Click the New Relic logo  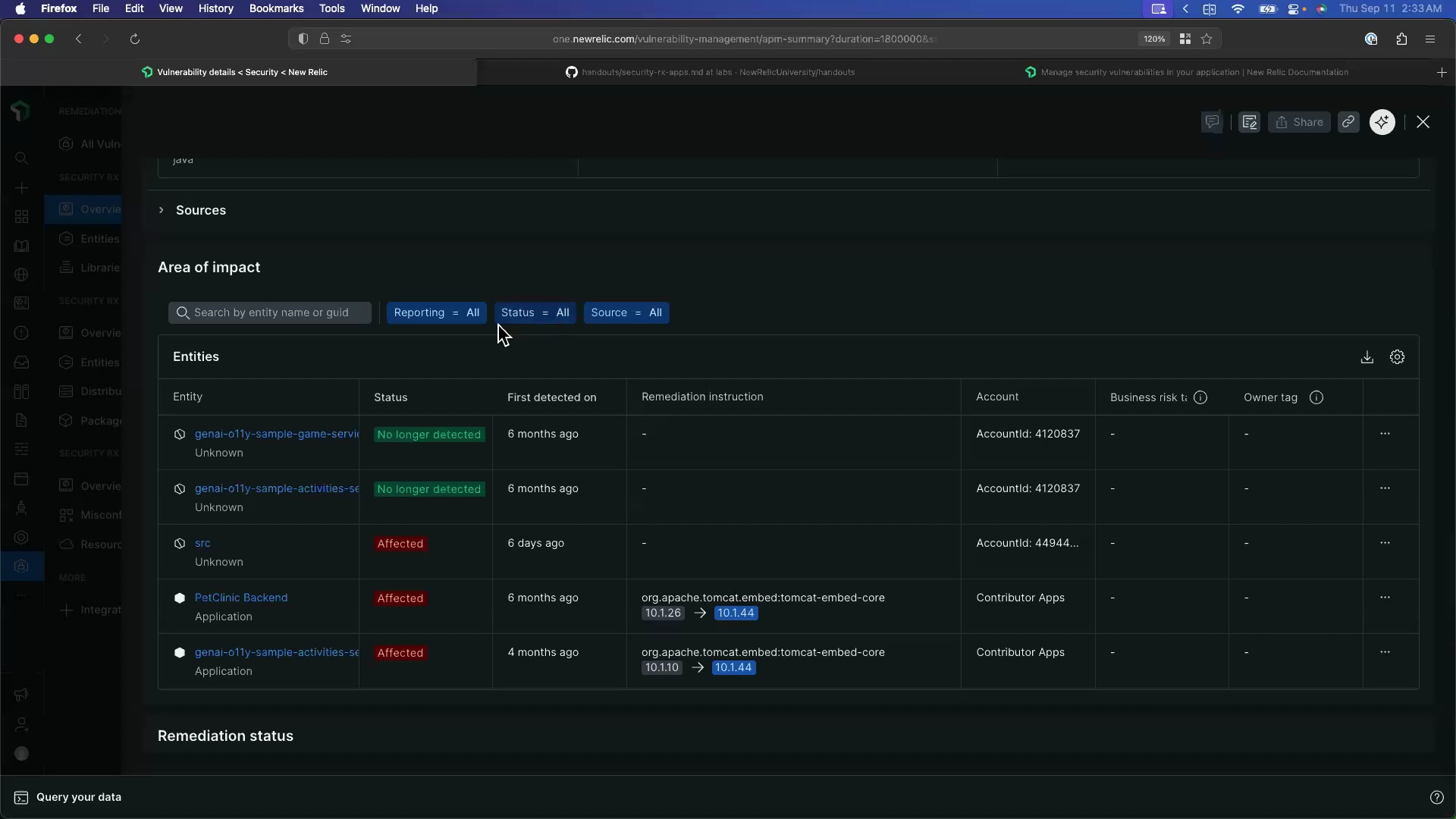(x=20, y=111)
